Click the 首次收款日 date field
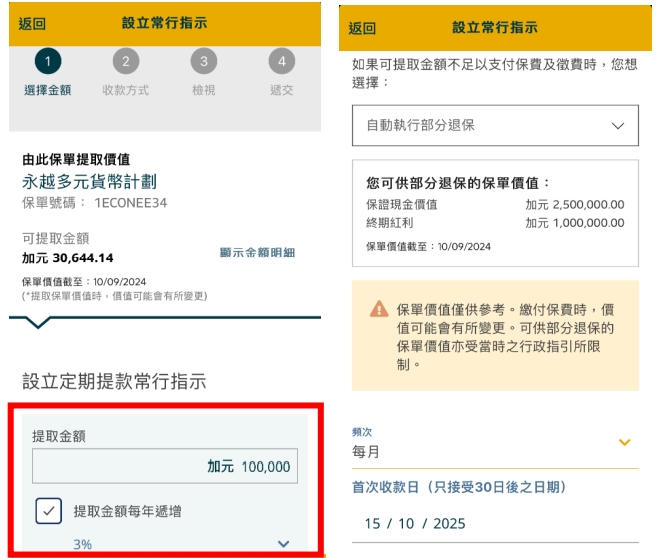 (x=495, y=524)
